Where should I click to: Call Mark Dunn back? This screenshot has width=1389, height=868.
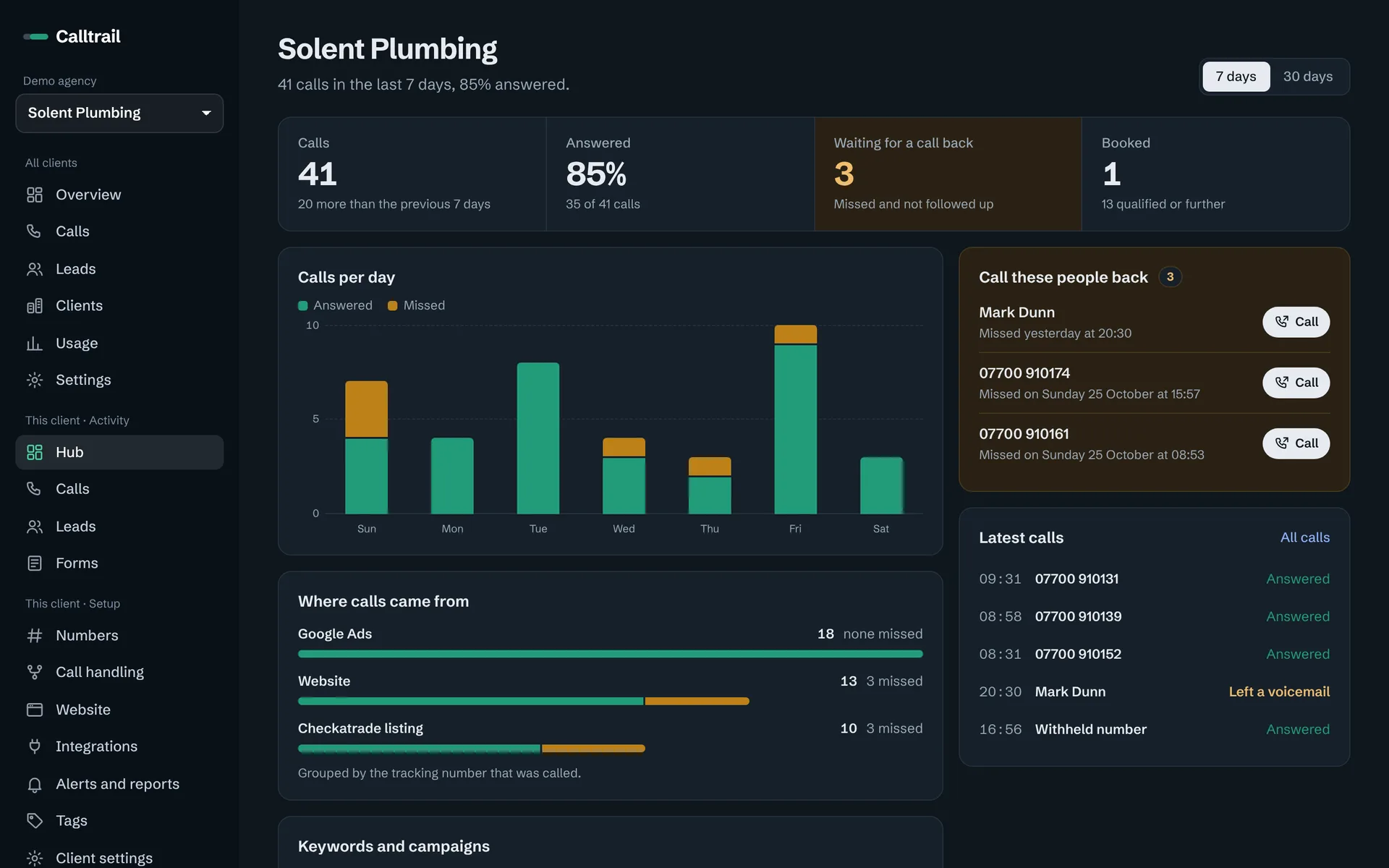(x=1296, y=322)
